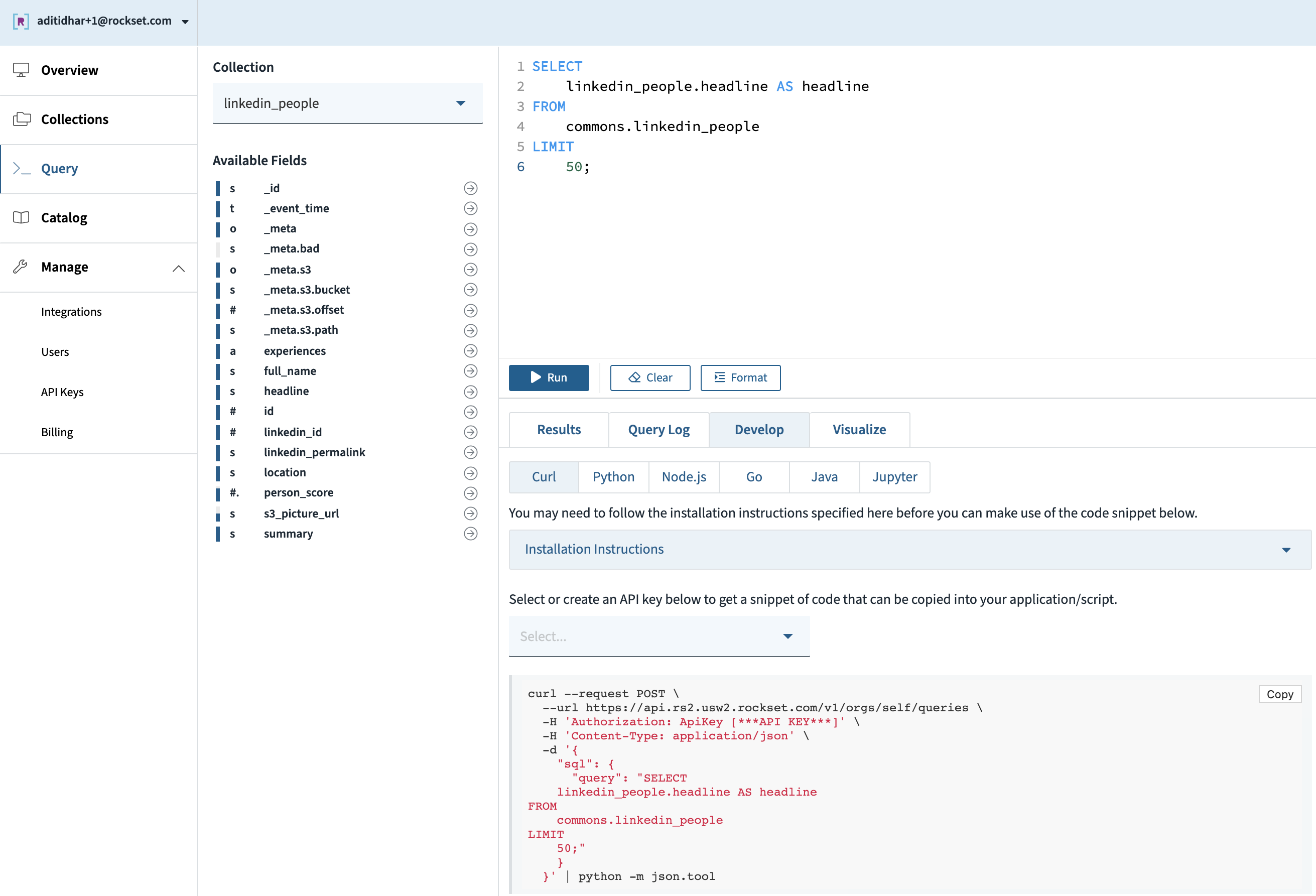Click the arrow icon beside person_score

470,493
